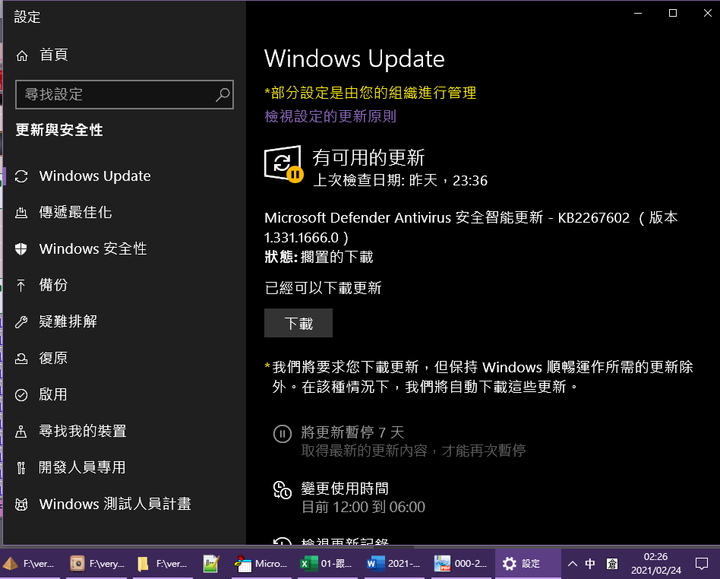Click the KB2267602 update title text
This screenshot has width=720, height=579.
point(471,227)
